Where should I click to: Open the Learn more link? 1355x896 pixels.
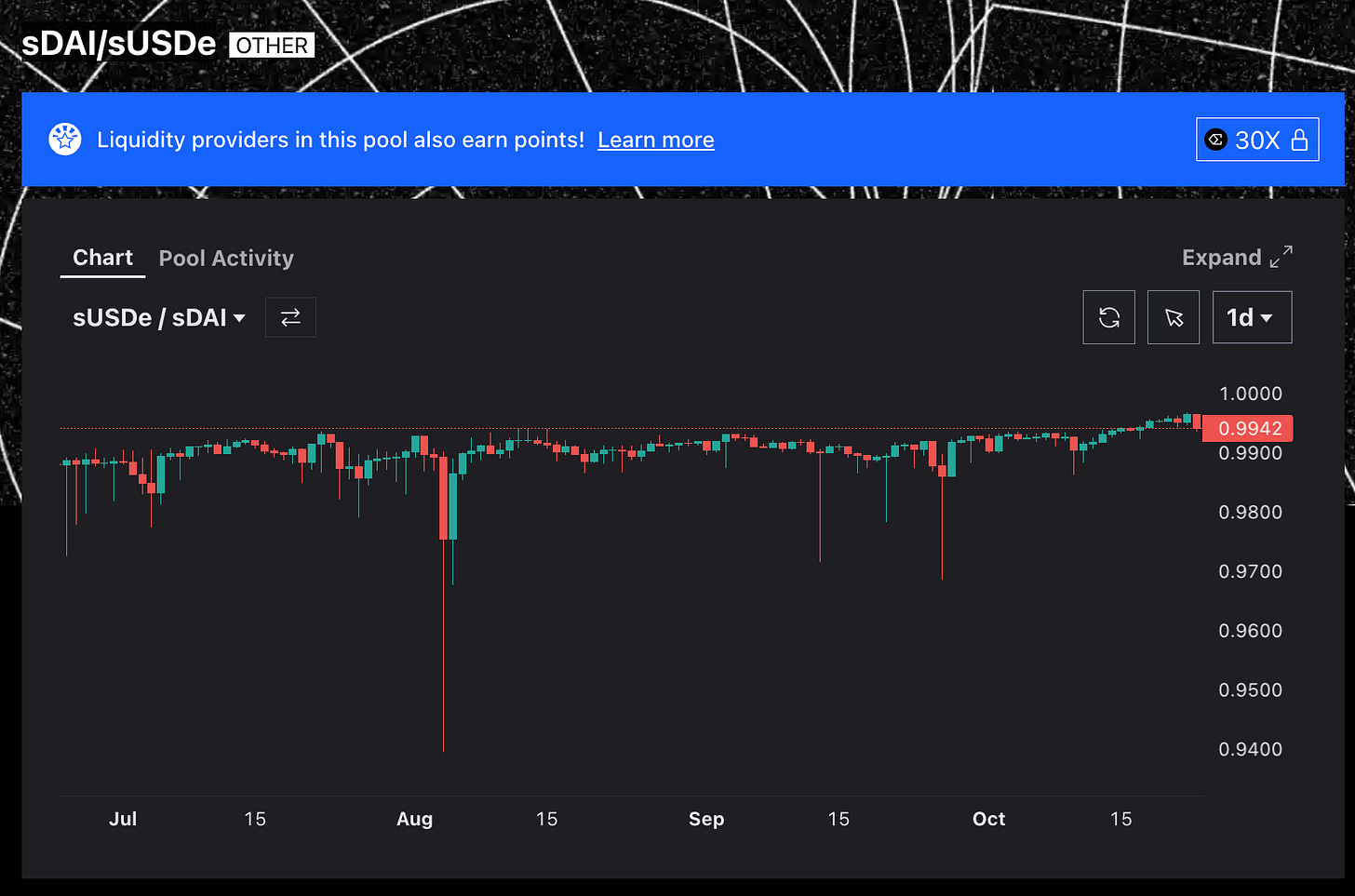click(656, 140)
